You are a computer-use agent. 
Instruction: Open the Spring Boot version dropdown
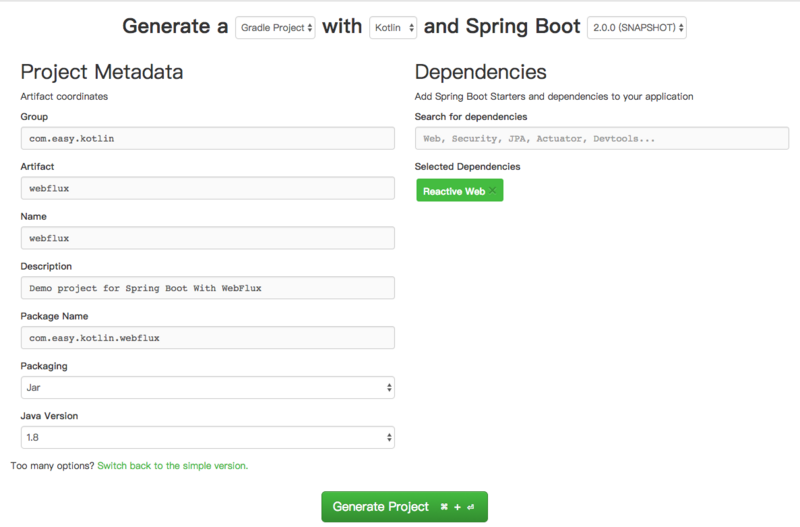pyautogui.click(x=637, y=28)
